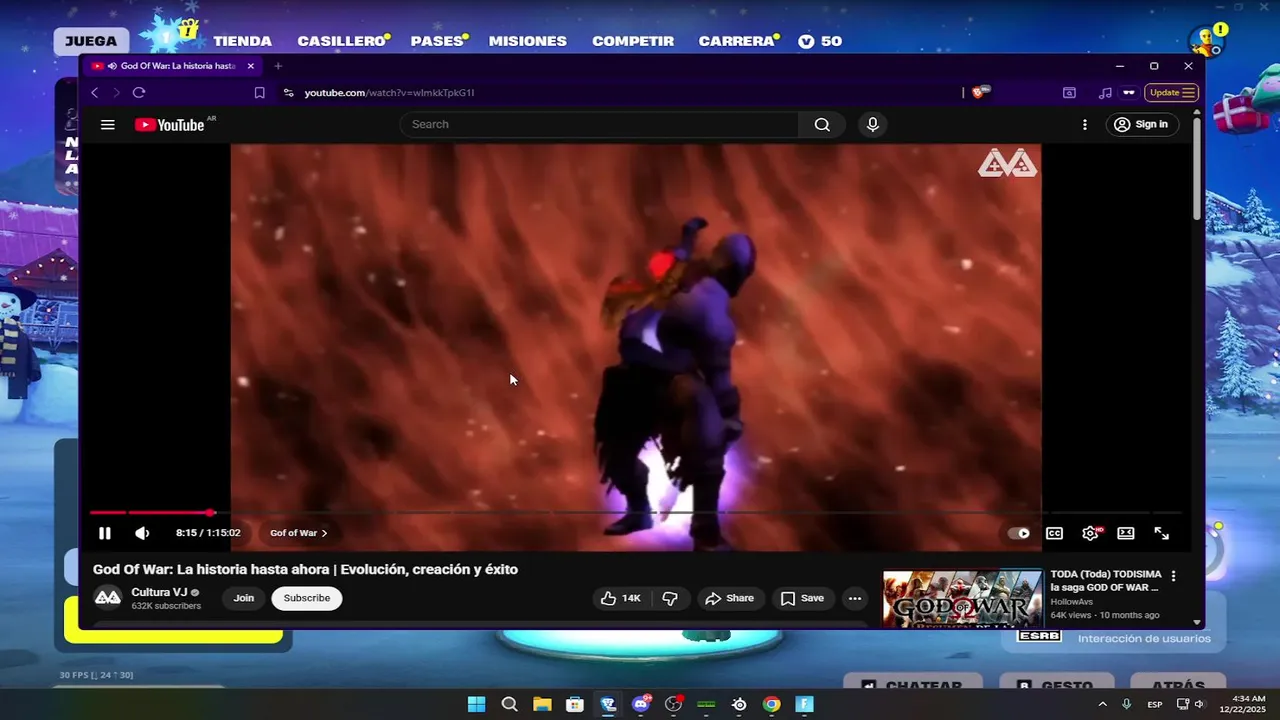This screenshot has width=1280, height=720.
Task: Search with your voice microphone
Action: 873,124
